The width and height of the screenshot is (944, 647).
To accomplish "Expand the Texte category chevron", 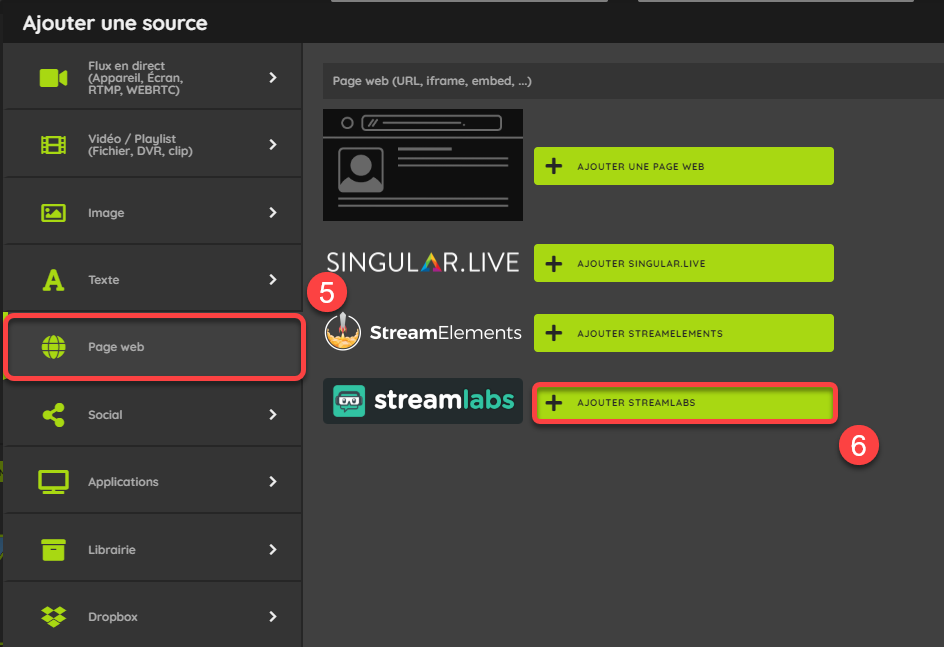I will [273, 279].
